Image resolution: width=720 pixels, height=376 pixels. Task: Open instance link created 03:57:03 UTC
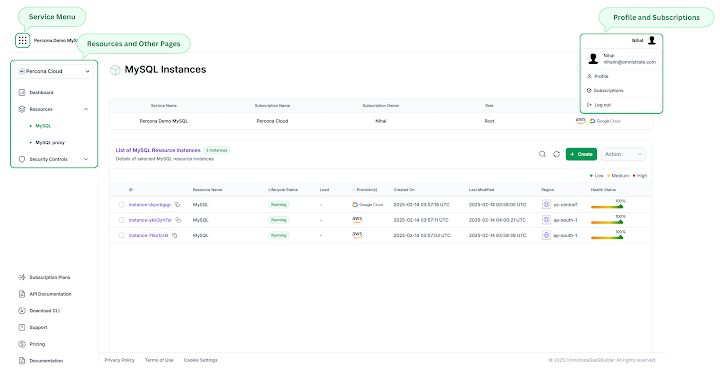click(148, 235)
